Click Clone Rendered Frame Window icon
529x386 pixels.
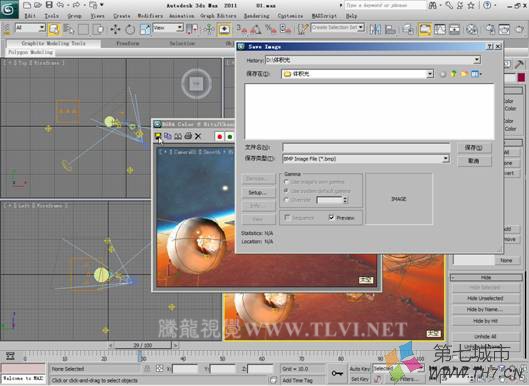coord(178,136)
